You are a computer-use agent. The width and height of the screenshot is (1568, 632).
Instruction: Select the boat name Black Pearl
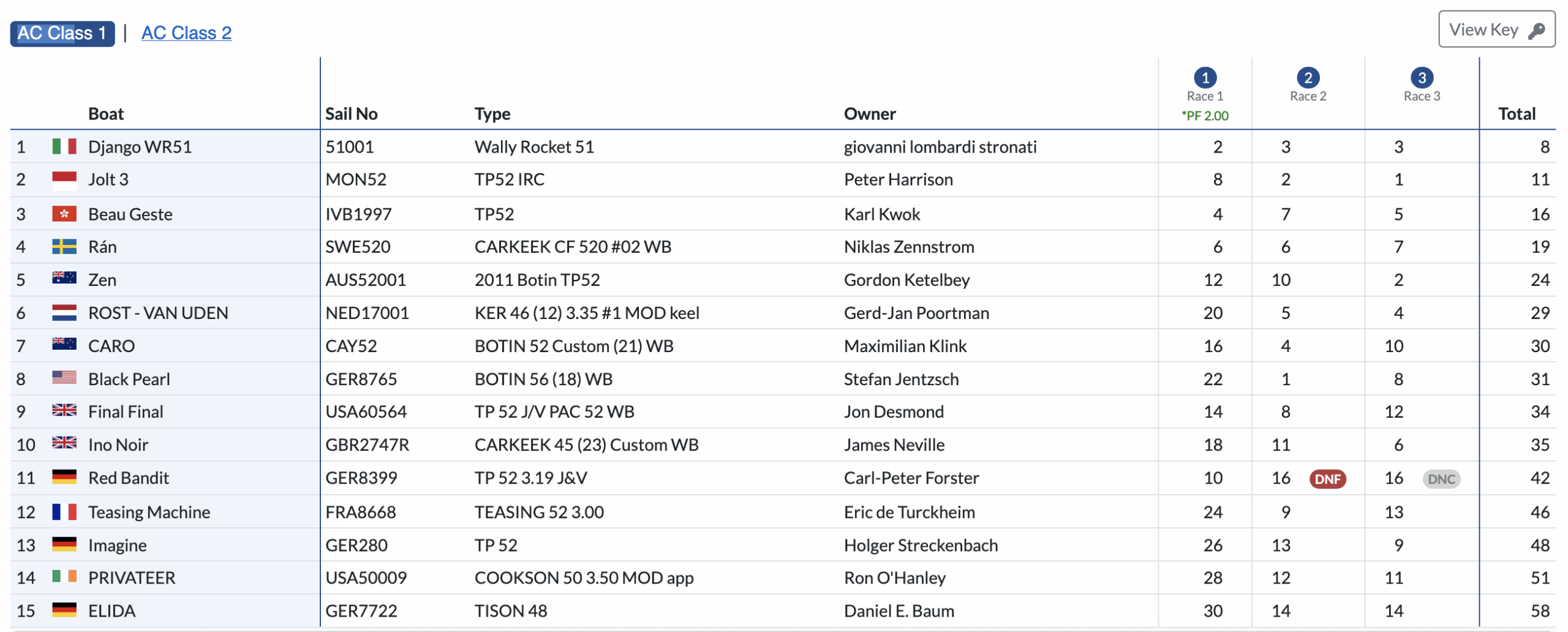click(129, 379)
